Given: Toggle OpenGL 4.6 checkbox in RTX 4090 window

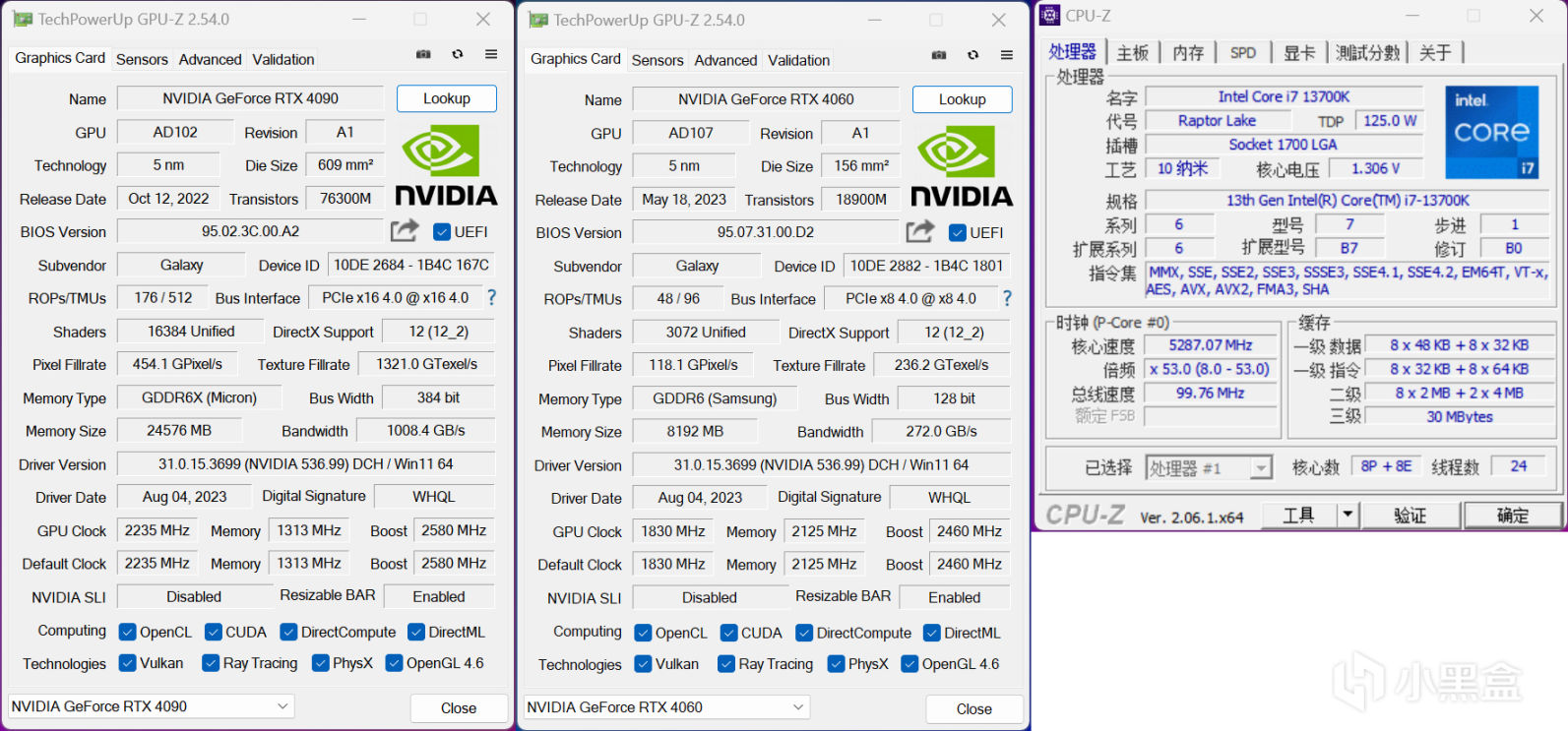Looking at the screenshot, I should coord(394,663).
